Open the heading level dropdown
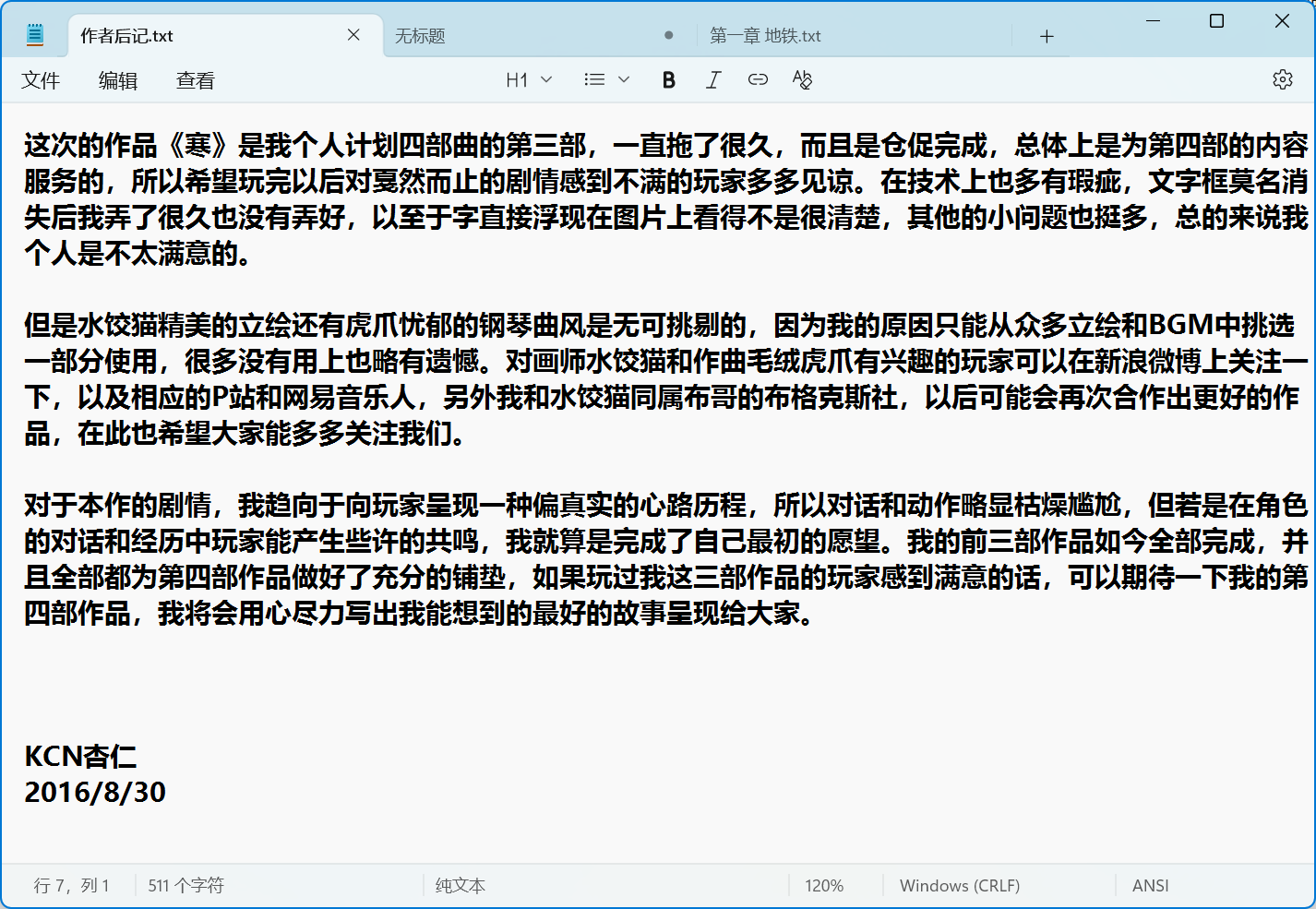1316x909 pixels. 546,79
